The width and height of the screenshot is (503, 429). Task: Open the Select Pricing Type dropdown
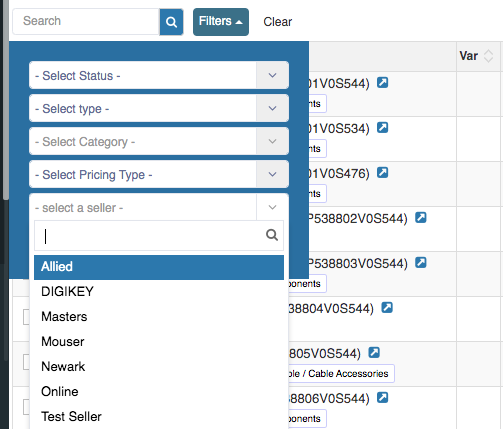159,174
